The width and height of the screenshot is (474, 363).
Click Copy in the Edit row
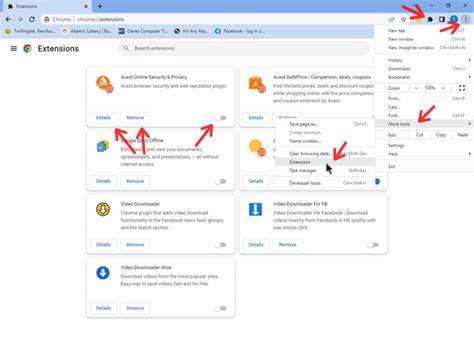pos(441,135)
